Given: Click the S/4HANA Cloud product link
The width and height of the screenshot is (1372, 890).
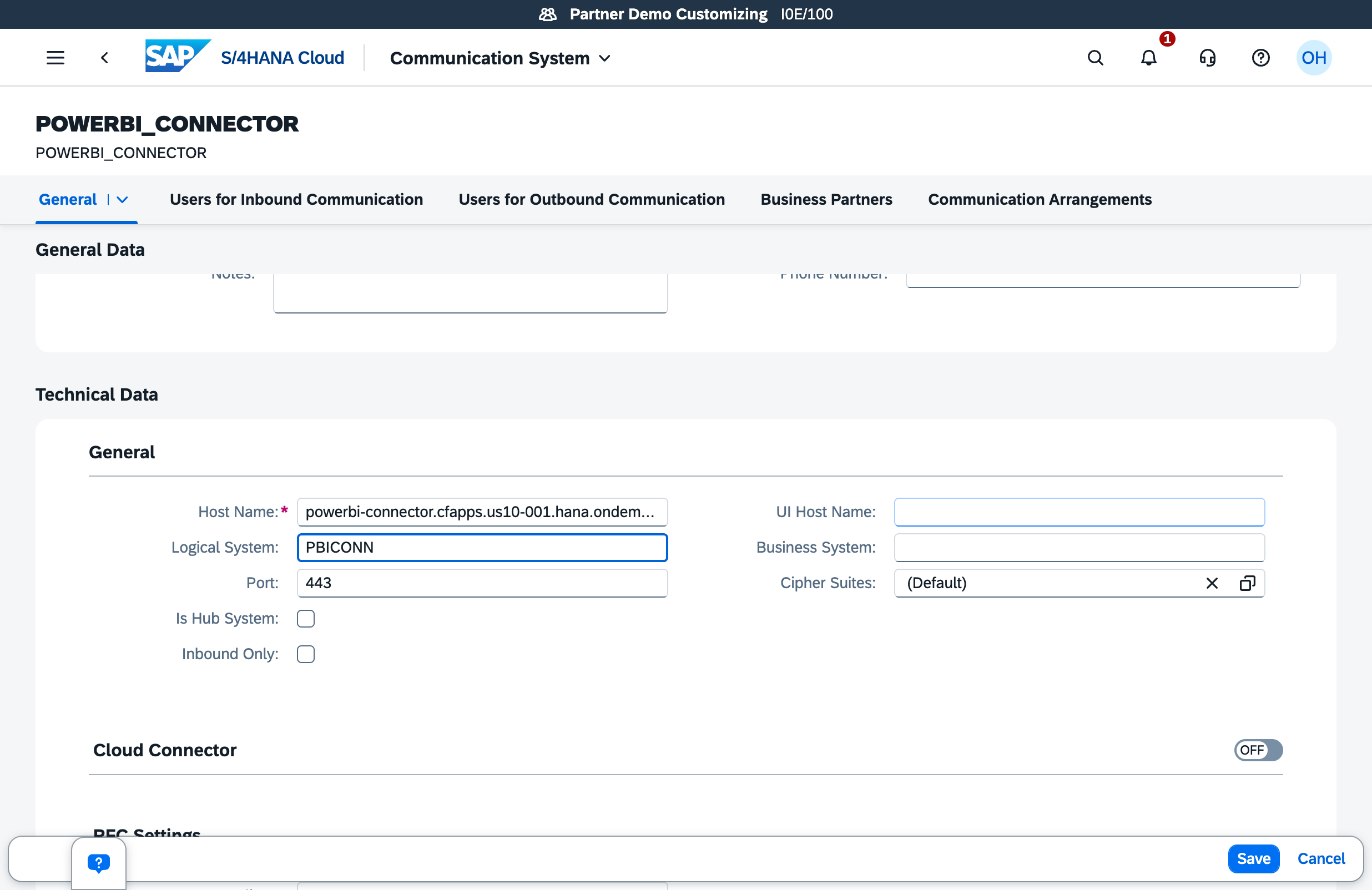Looking at the screenshot, I should (282, 58).
